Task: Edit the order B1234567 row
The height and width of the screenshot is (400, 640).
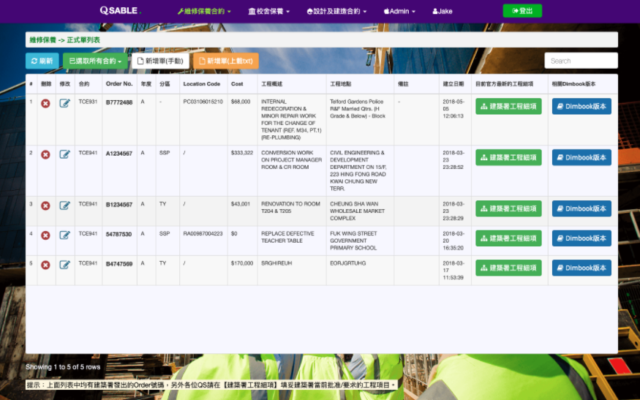Action: 64,205
